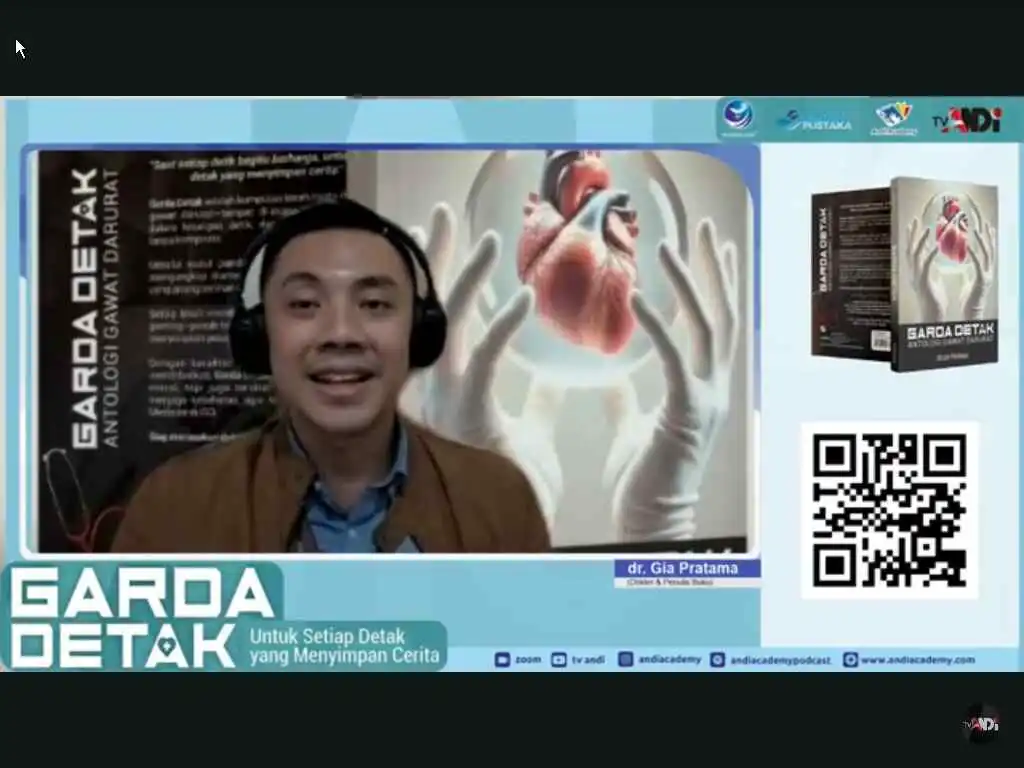
Task: Click the icon before the andiacademy handle
Action: pyautogui.click(x=626, y=660)
